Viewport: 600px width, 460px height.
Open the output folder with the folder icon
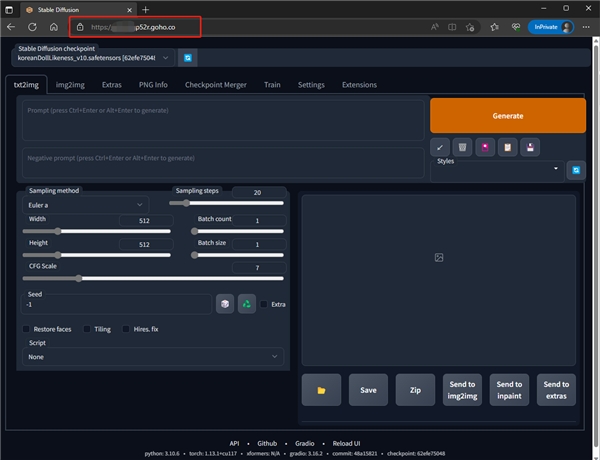click(321, 390)
